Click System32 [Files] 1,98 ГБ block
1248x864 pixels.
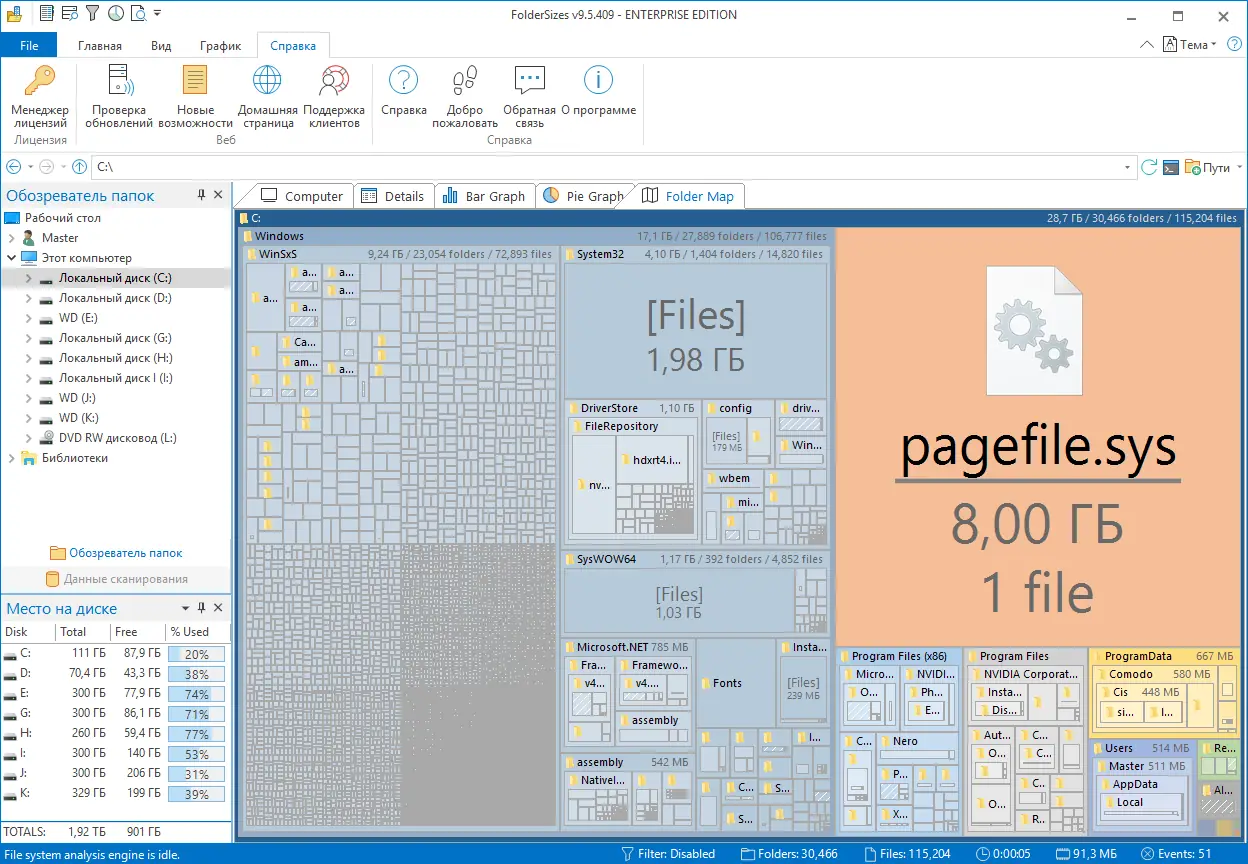click(696, 332)
